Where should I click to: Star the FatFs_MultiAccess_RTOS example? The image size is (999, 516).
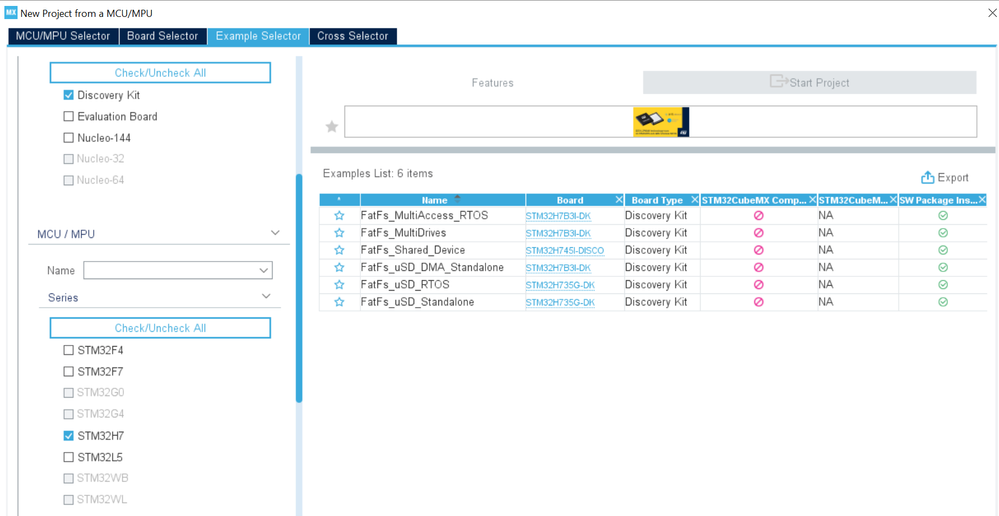pyautogui.click(x=339, y=216)
